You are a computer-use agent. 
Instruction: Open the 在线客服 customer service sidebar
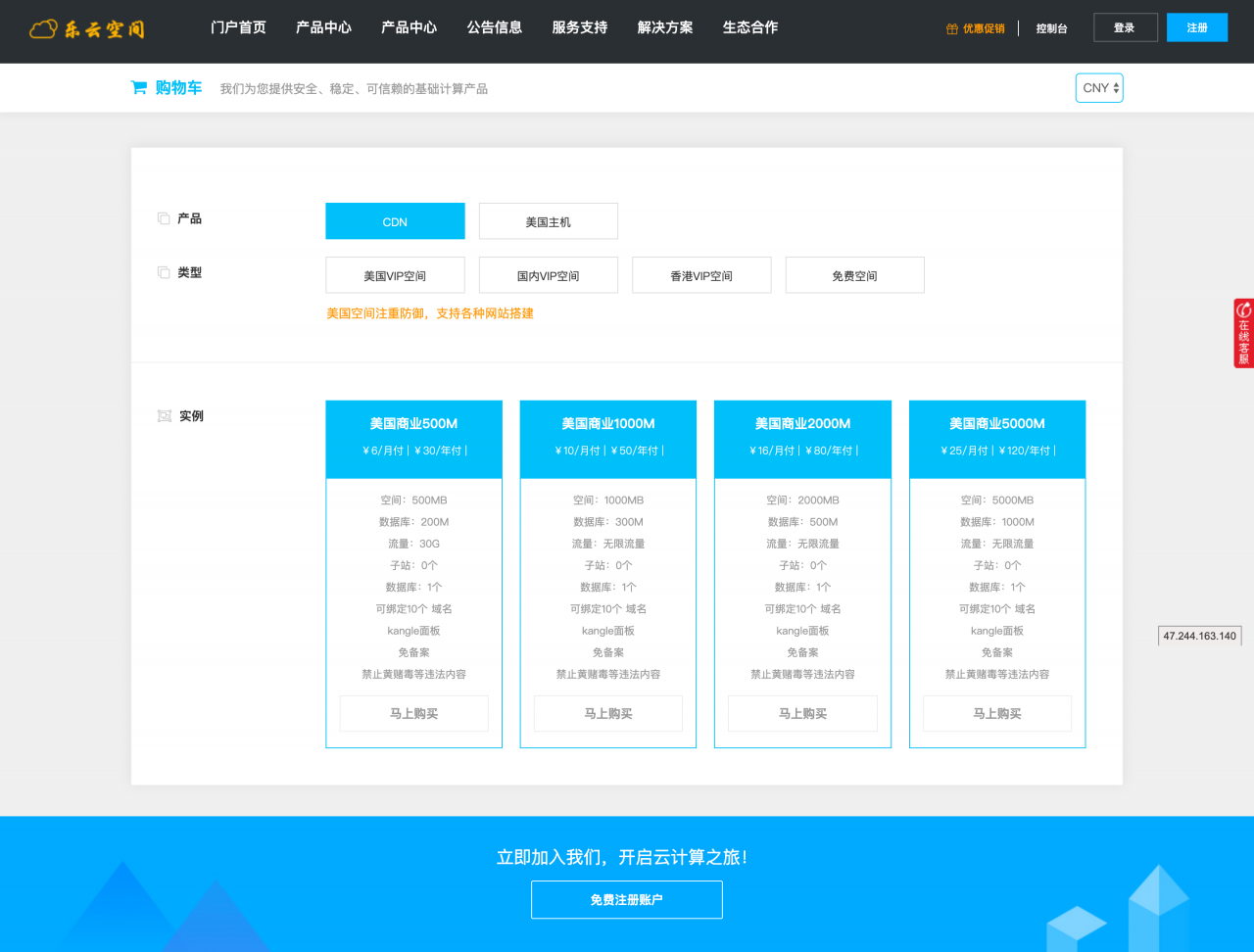[x=1243, y=332]
